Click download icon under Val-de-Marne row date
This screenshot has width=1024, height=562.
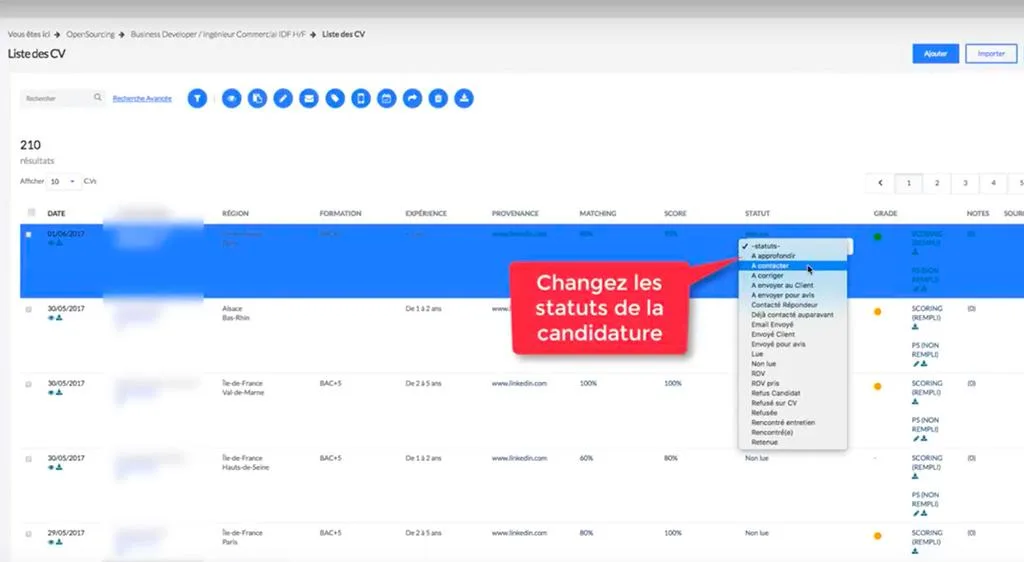pyautogui.click(x=59, y=393)
